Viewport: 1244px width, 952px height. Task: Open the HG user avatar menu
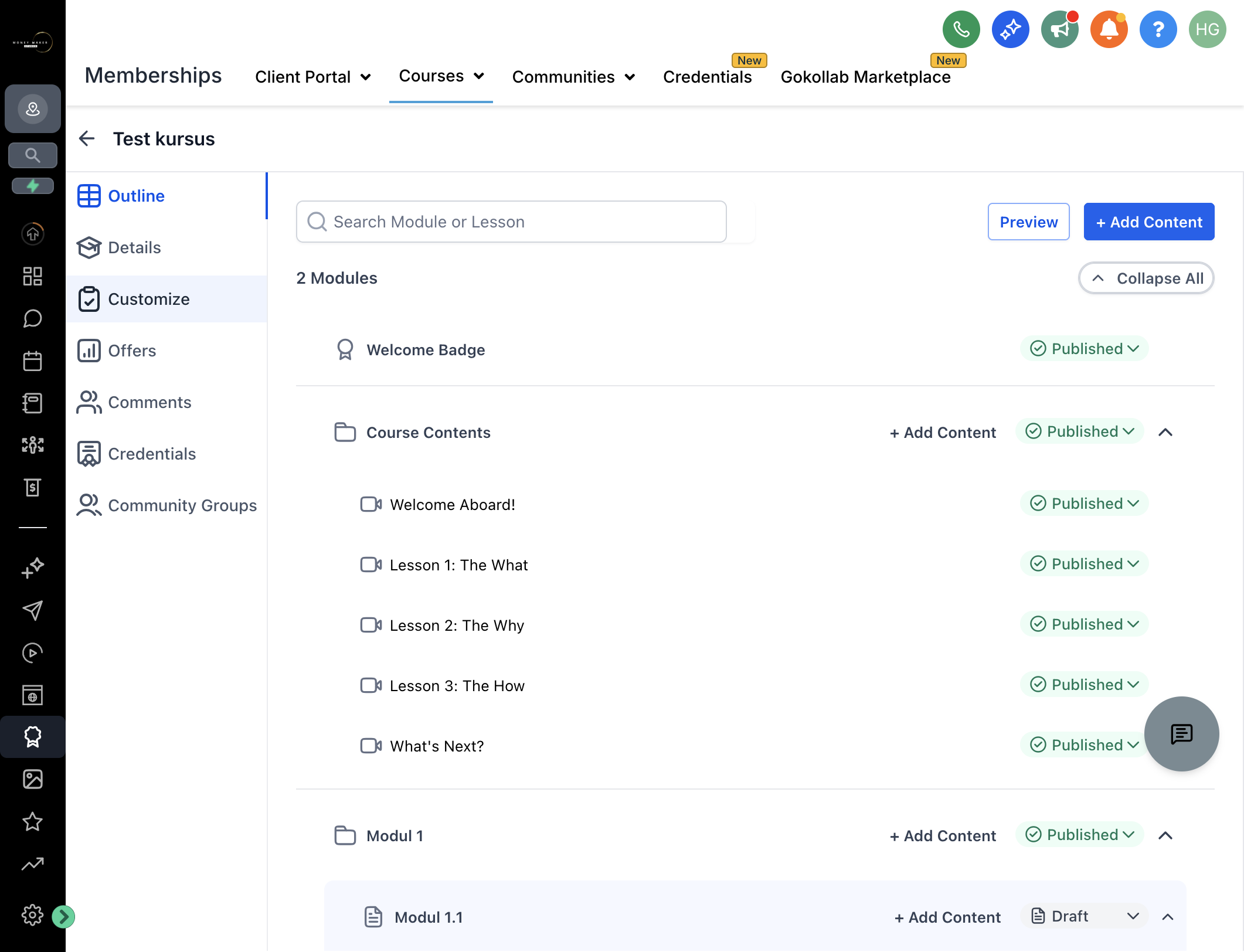(x=1207, y=29)
